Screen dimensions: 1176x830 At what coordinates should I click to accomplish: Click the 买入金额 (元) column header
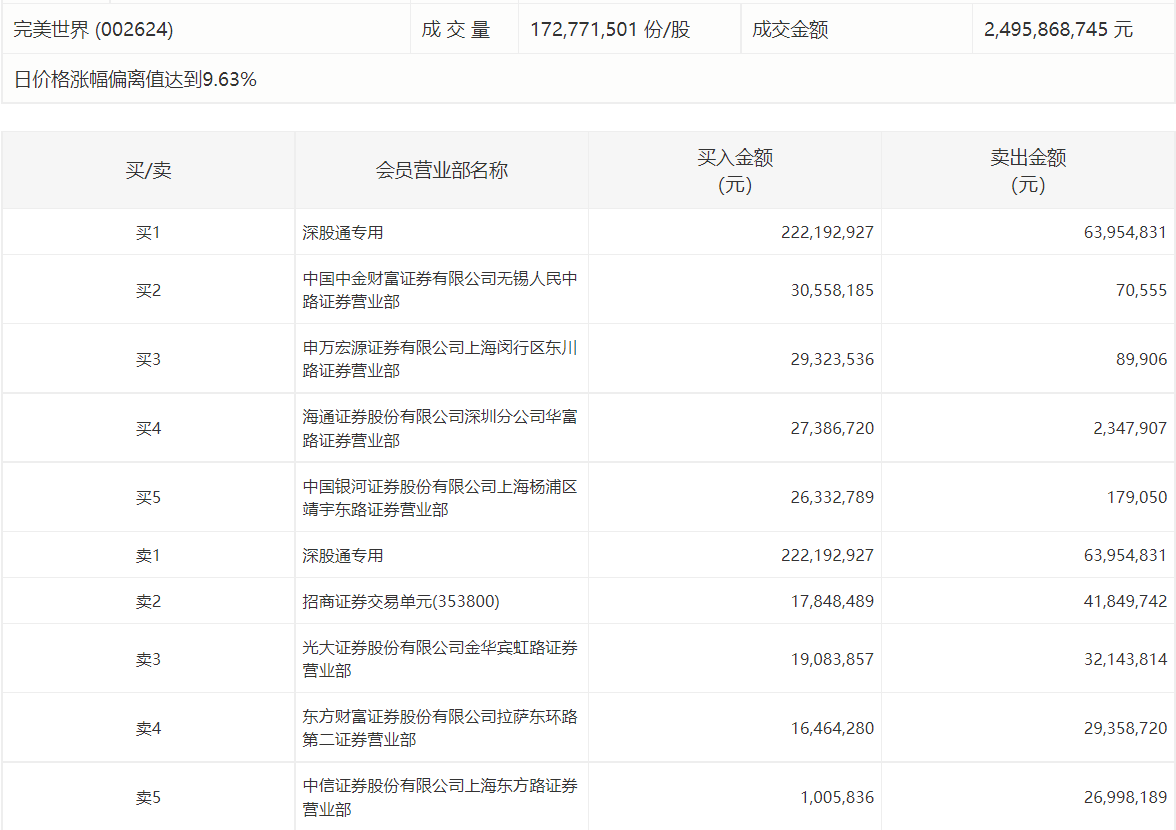tap(735, 171)
